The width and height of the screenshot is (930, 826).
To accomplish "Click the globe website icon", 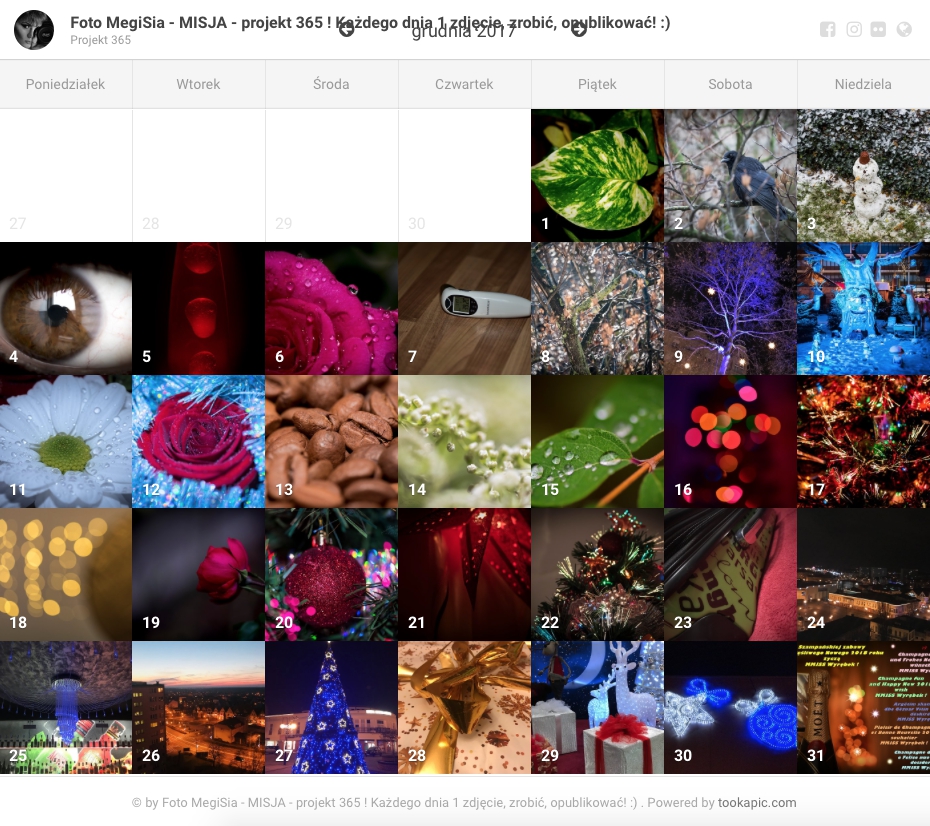I will [x=904, y=30].
